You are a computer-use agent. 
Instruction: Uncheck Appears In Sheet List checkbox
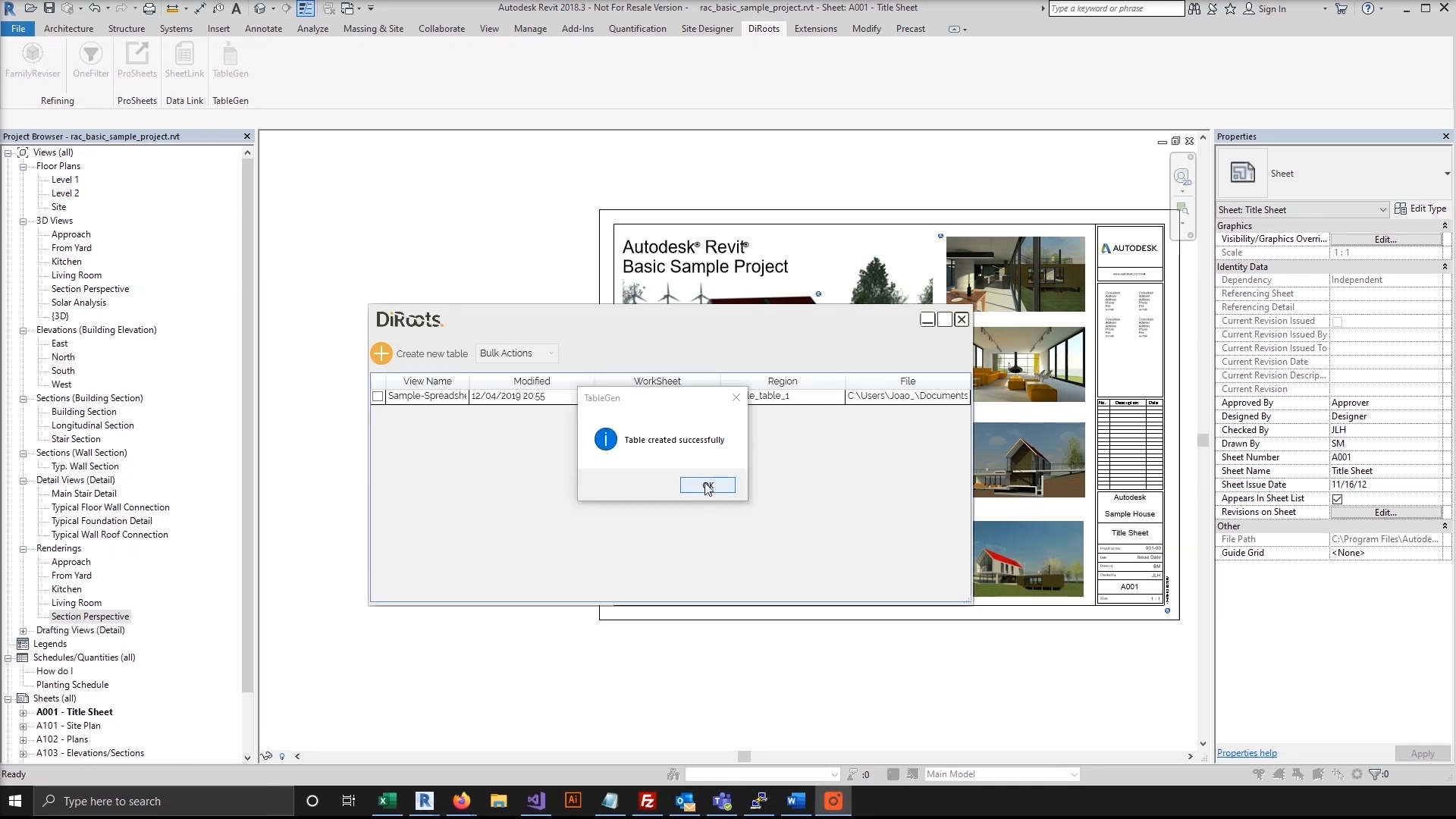[1338, 499]
